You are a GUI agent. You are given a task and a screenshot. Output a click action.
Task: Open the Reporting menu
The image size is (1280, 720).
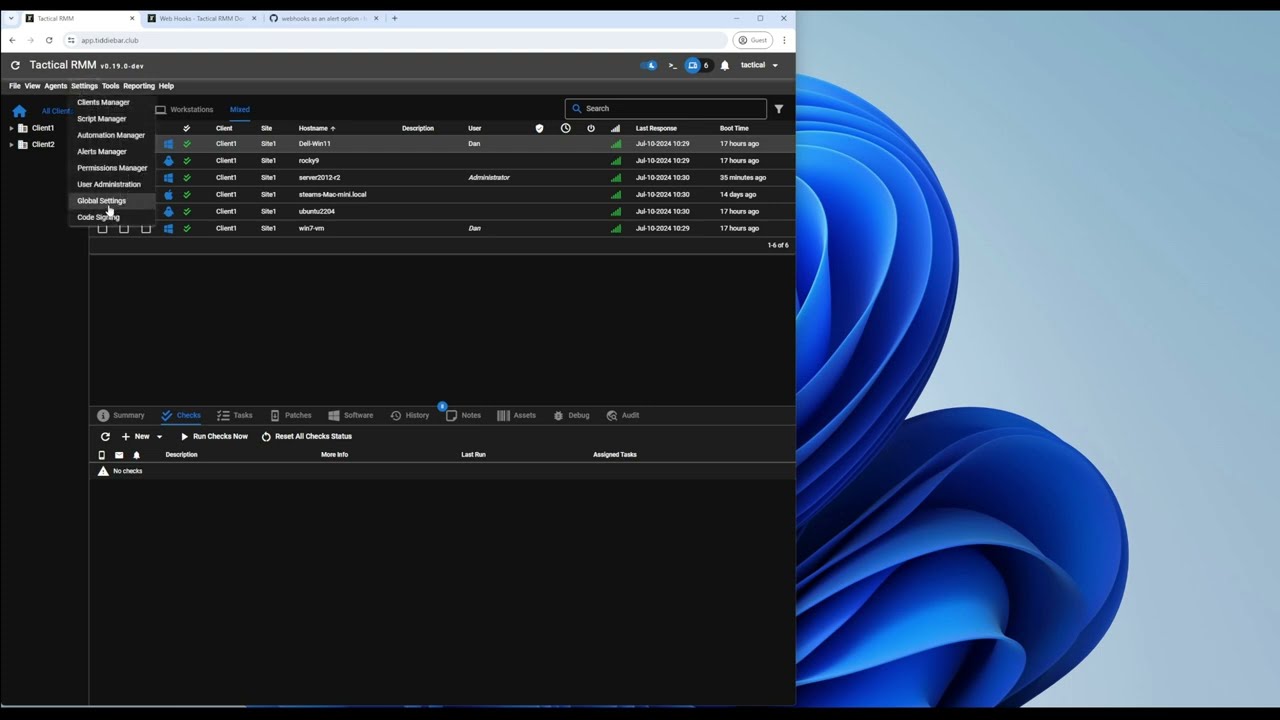pos(139,86)
